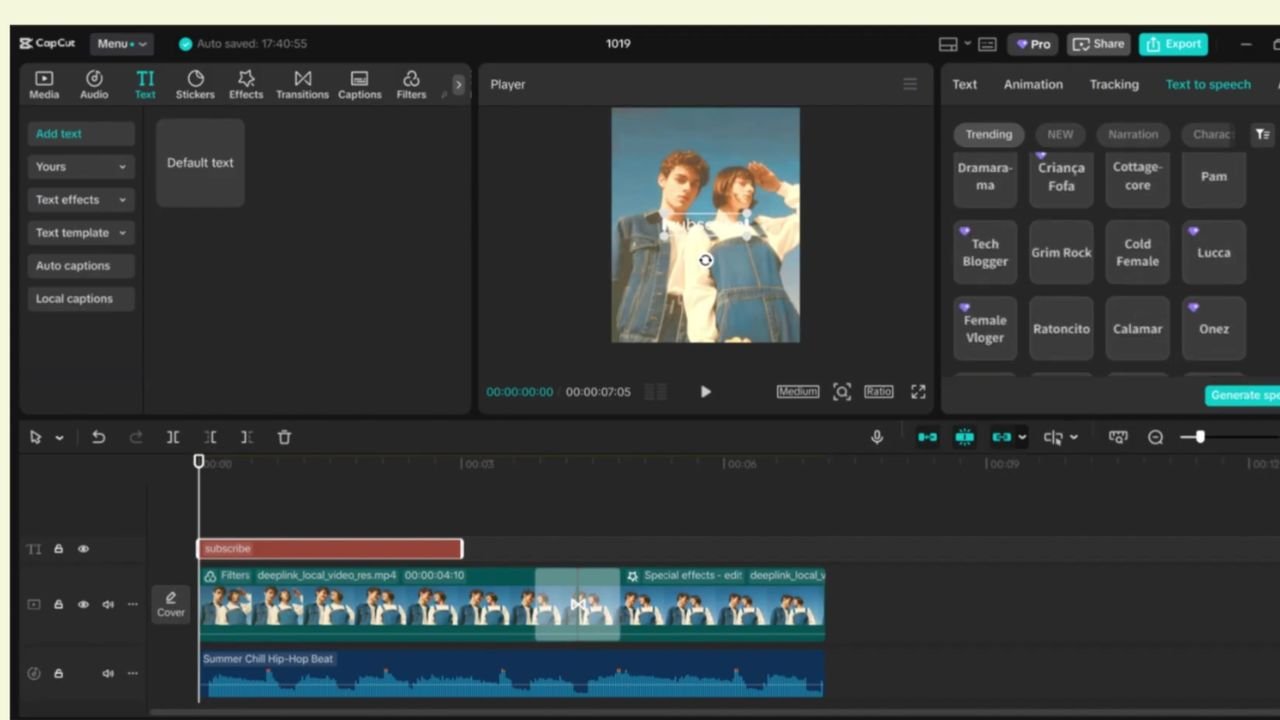
Task: Hide the subscribe text track with its eye toggle
Action: [83, 548]
